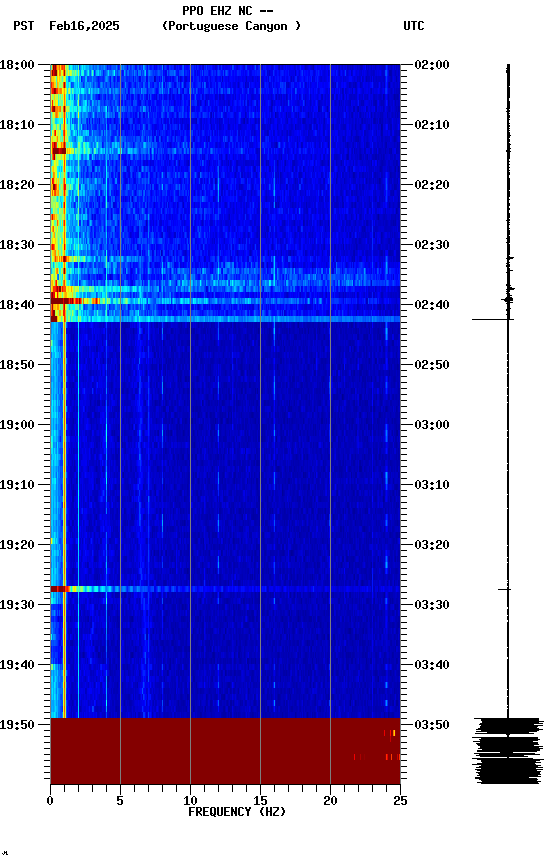Click the '19:00' PST time label
552x864 pixels.
[17, 425]
